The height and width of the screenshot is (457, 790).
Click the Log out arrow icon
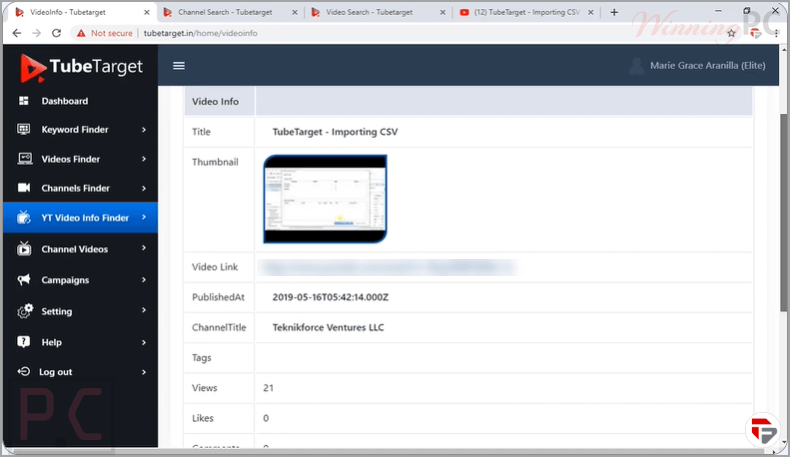[x=24, y=372]
